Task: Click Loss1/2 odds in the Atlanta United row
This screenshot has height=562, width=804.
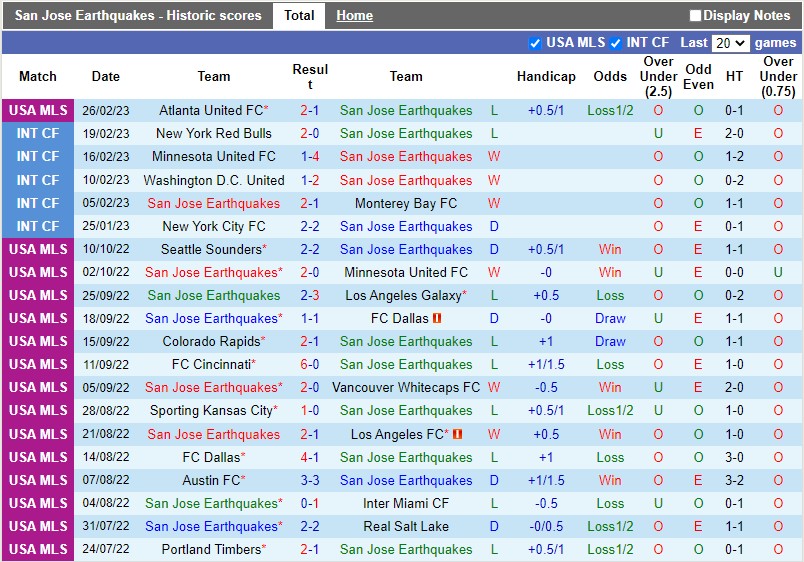Action: click(x=610, y=110)
